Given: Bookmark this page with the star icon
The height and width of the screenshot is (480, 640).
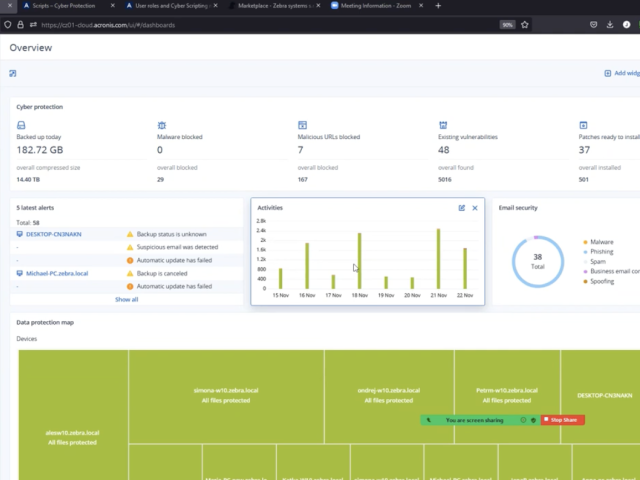Looking at the screenshot, I should [x=525, y=25].
